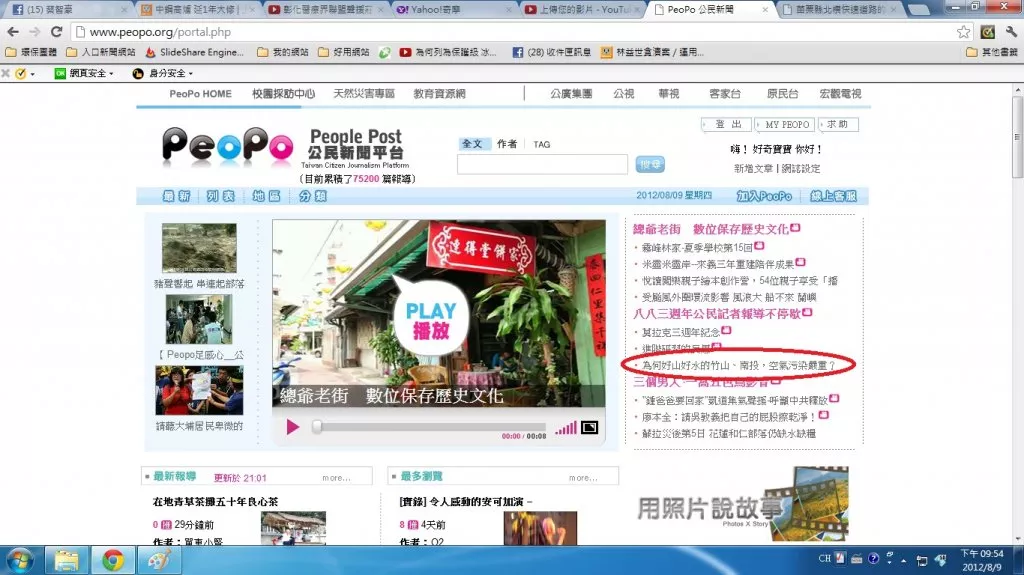The height and width of the screenshot is (575, 1024).
Task: Open the SlideShare Engine bookmark
Action: 195,52
